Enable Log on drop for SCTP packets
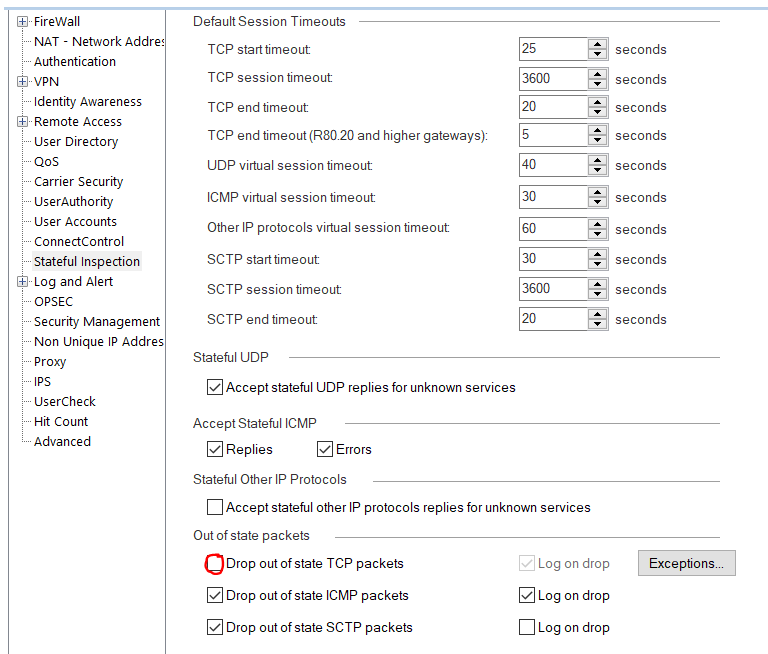This screenshot has height=654, width=768. click(527, 628)
